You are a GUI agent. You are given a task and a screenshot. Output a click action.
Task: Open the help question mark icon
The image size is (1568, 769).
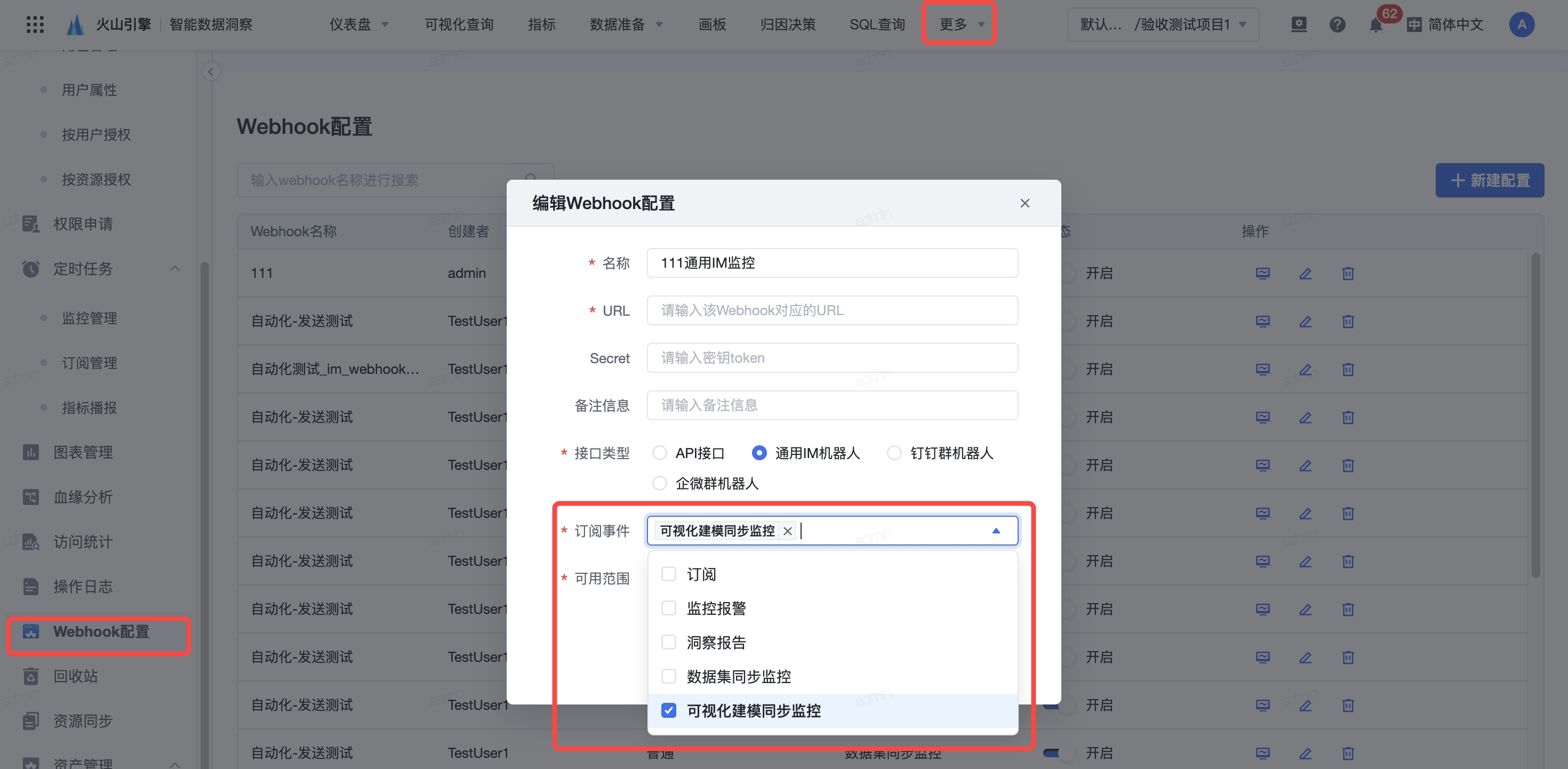coord(1337,25)
